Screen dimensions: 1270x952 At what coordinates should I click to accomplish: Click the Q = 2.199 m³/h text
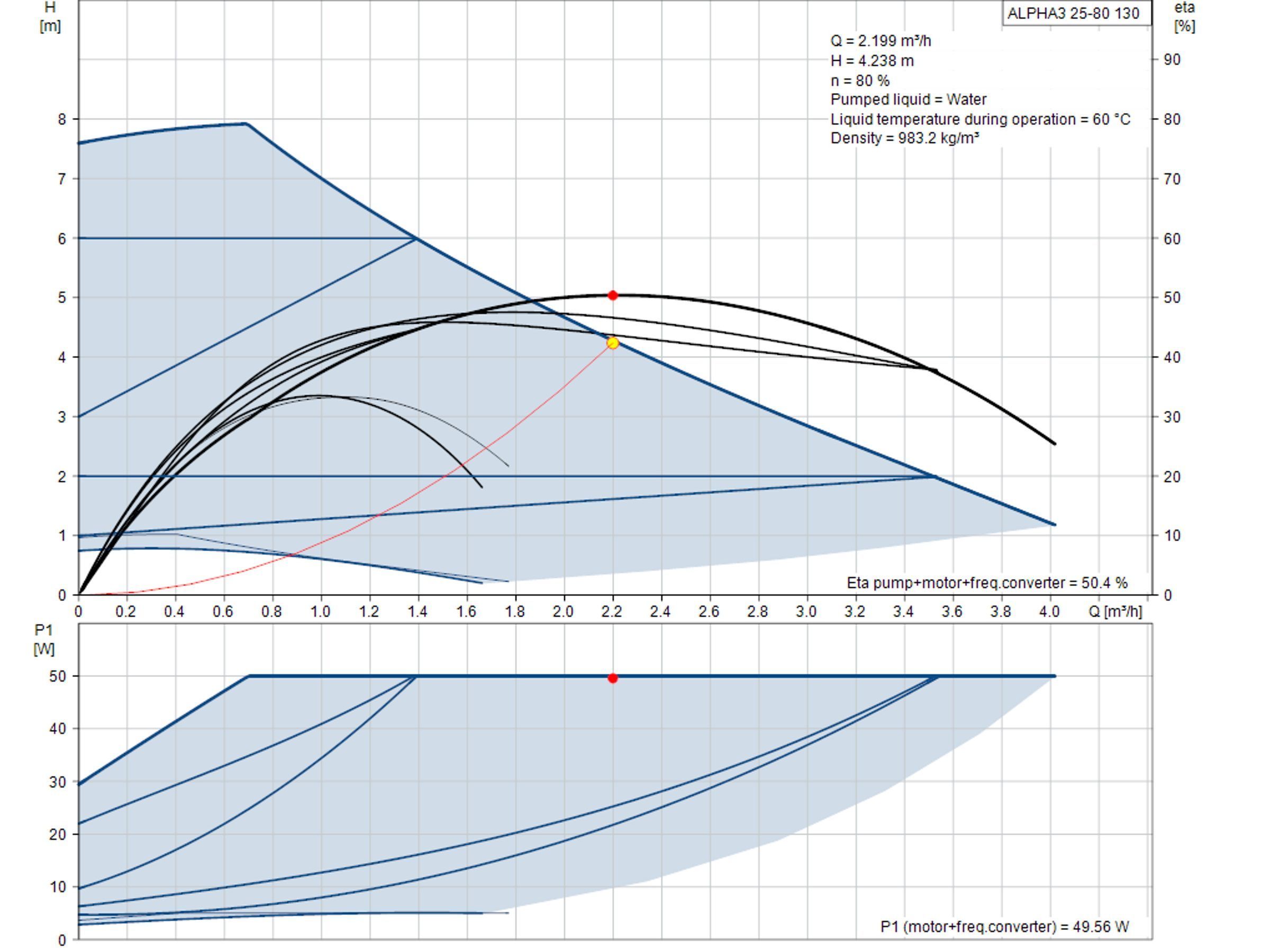click(x=881, y=41)
